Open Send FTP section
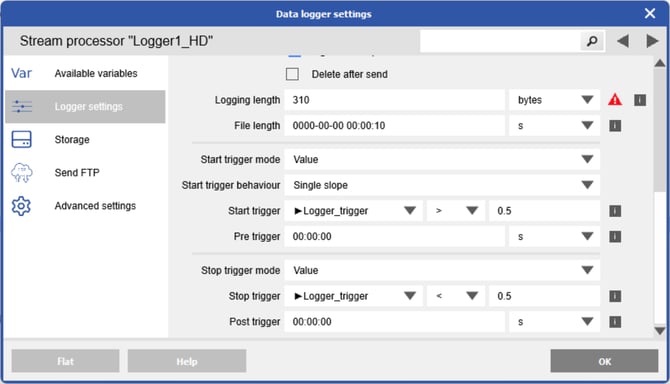Image resolution: width=670 pixels, height=384 pixels. 85,173
